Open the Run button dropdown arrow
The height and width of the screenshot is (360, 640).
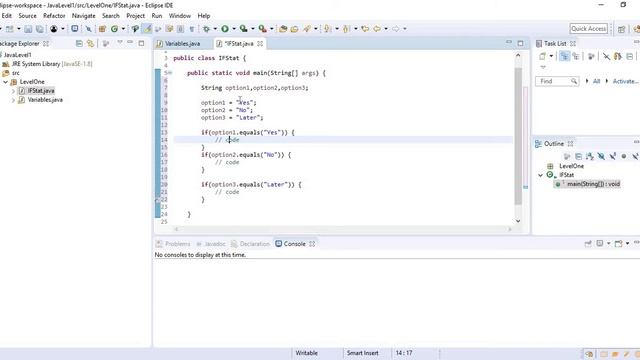coord(234,29)
